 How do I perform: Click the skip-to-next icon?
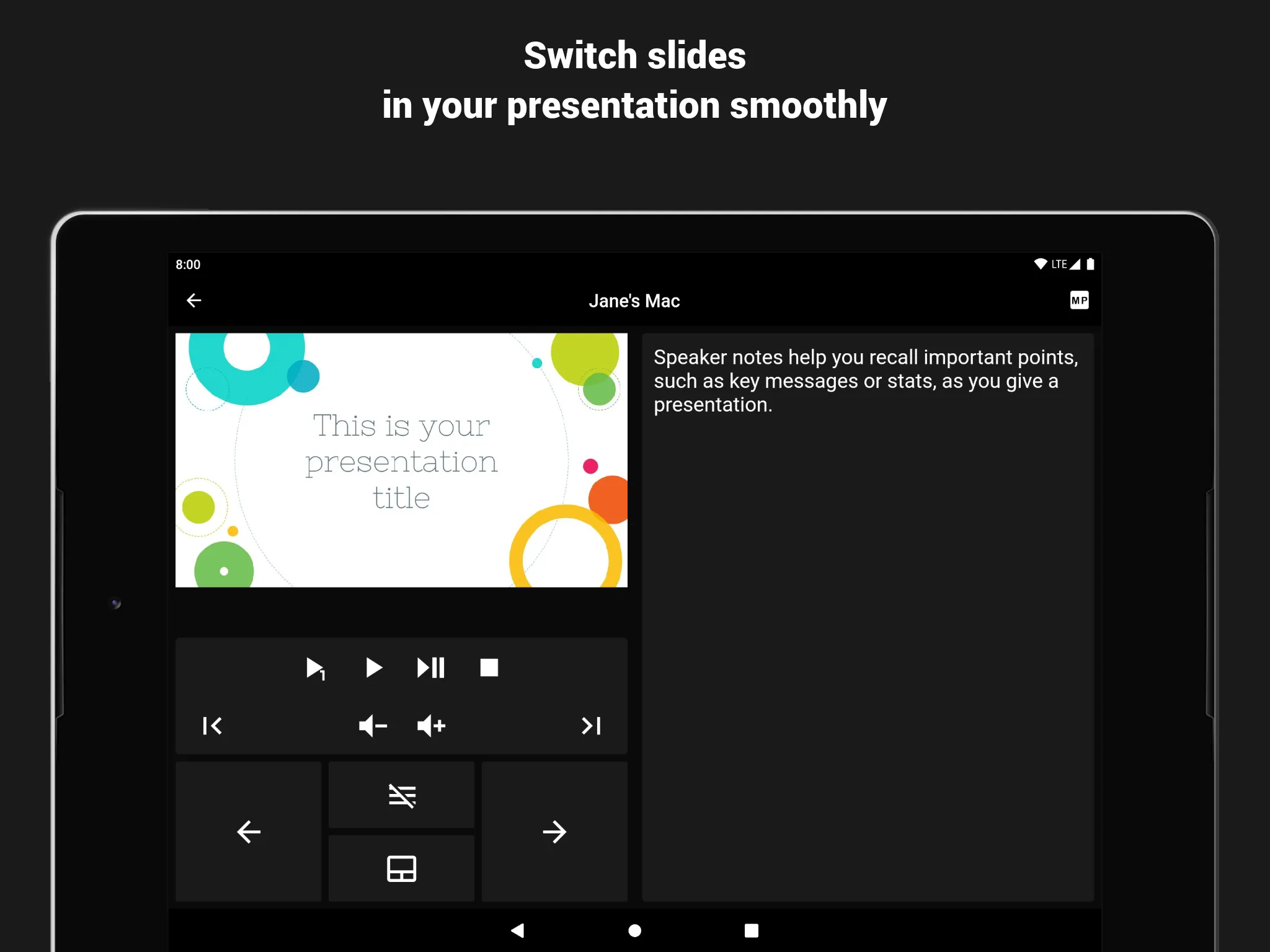pyautogui.click(x=591, y=724)
